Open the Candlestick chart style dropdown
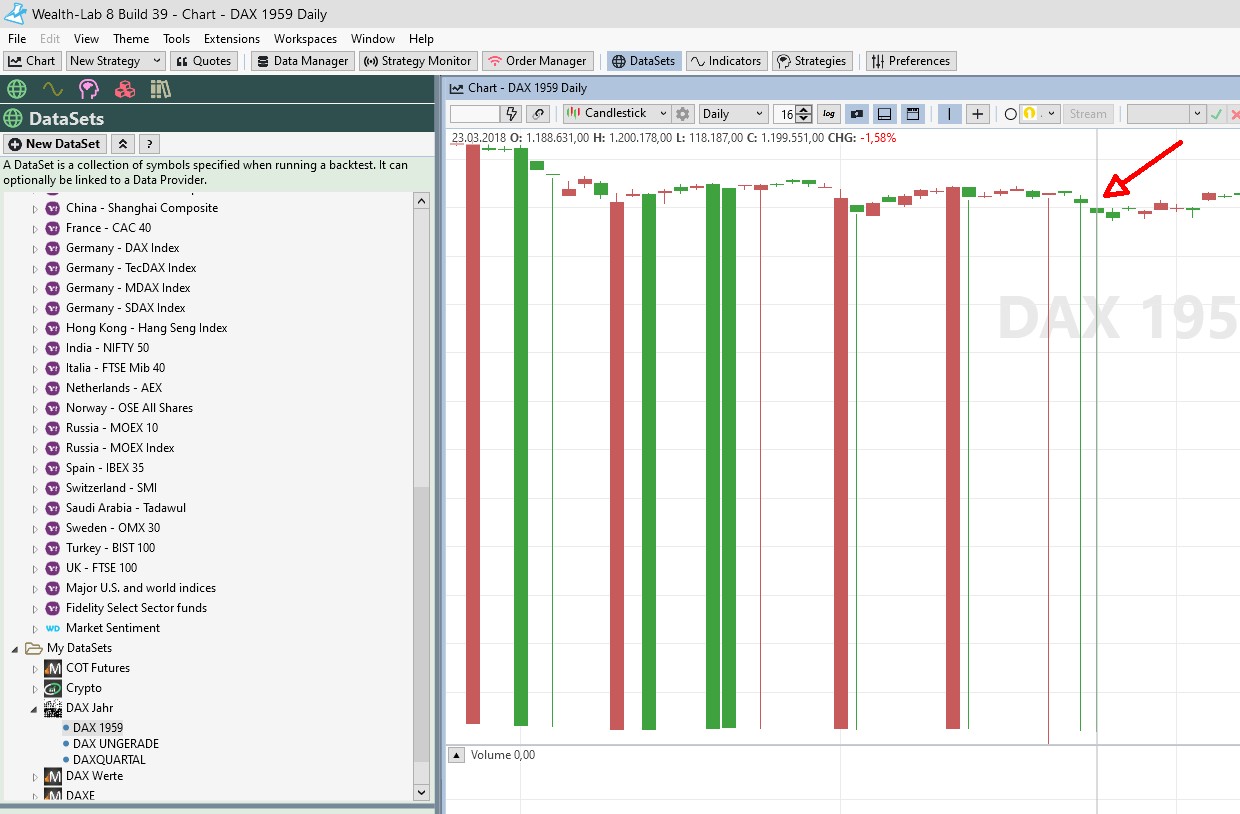This screenshot has width=1240, height=814. pos(616,114)
